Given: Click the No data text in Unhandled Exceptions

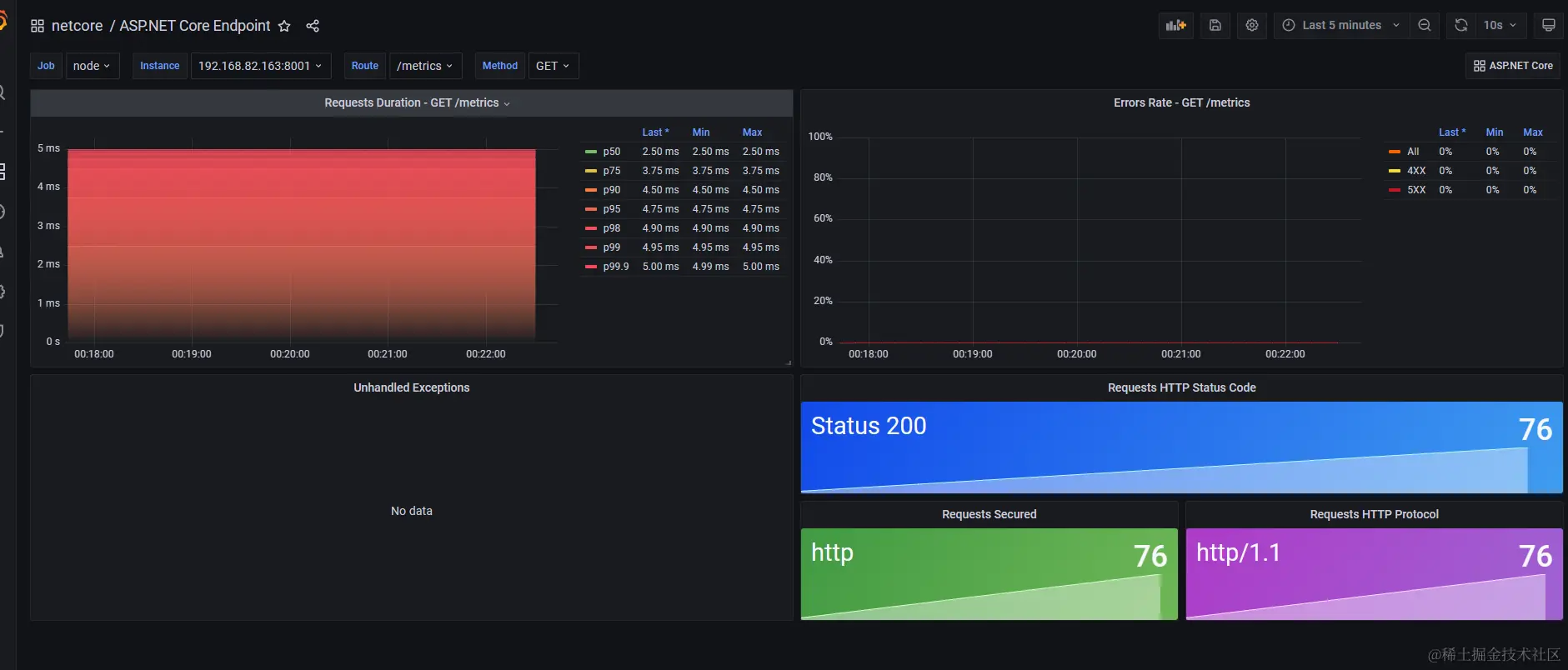Looking at the screenshot, I should (x=411, y=511).
